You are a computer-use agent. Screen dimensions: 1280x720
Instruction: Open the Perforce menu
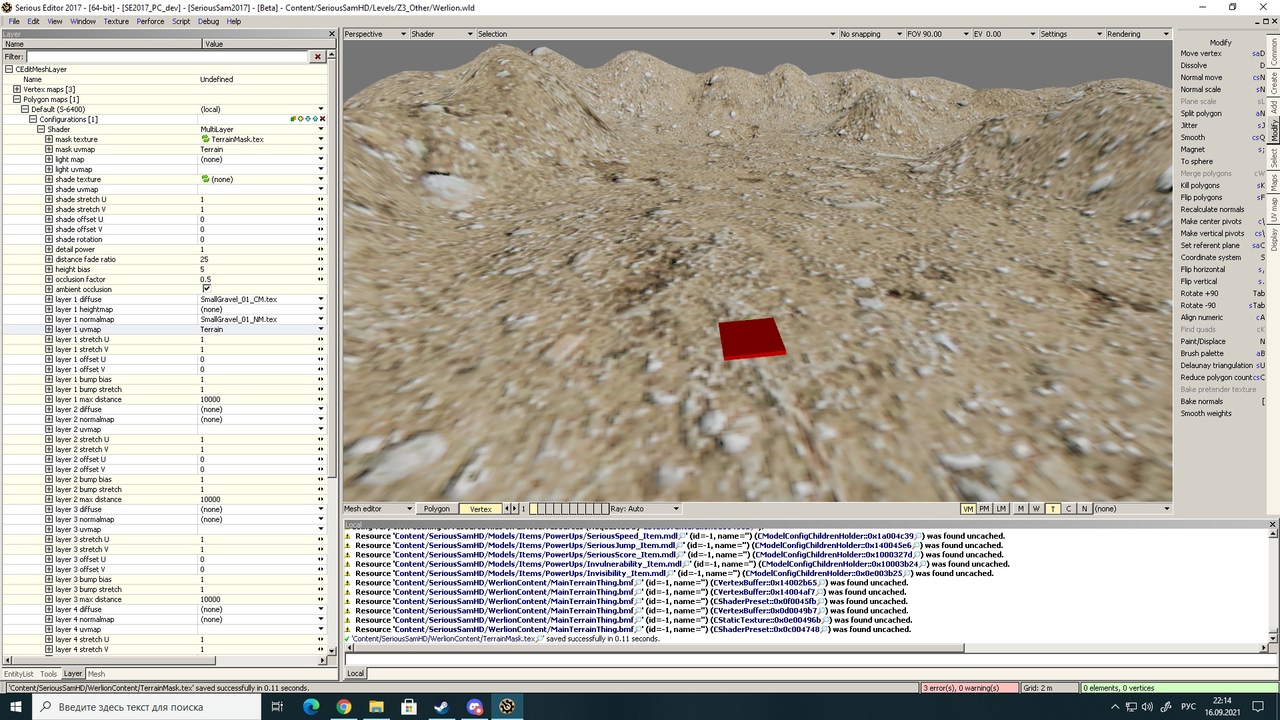click(150, 21)
